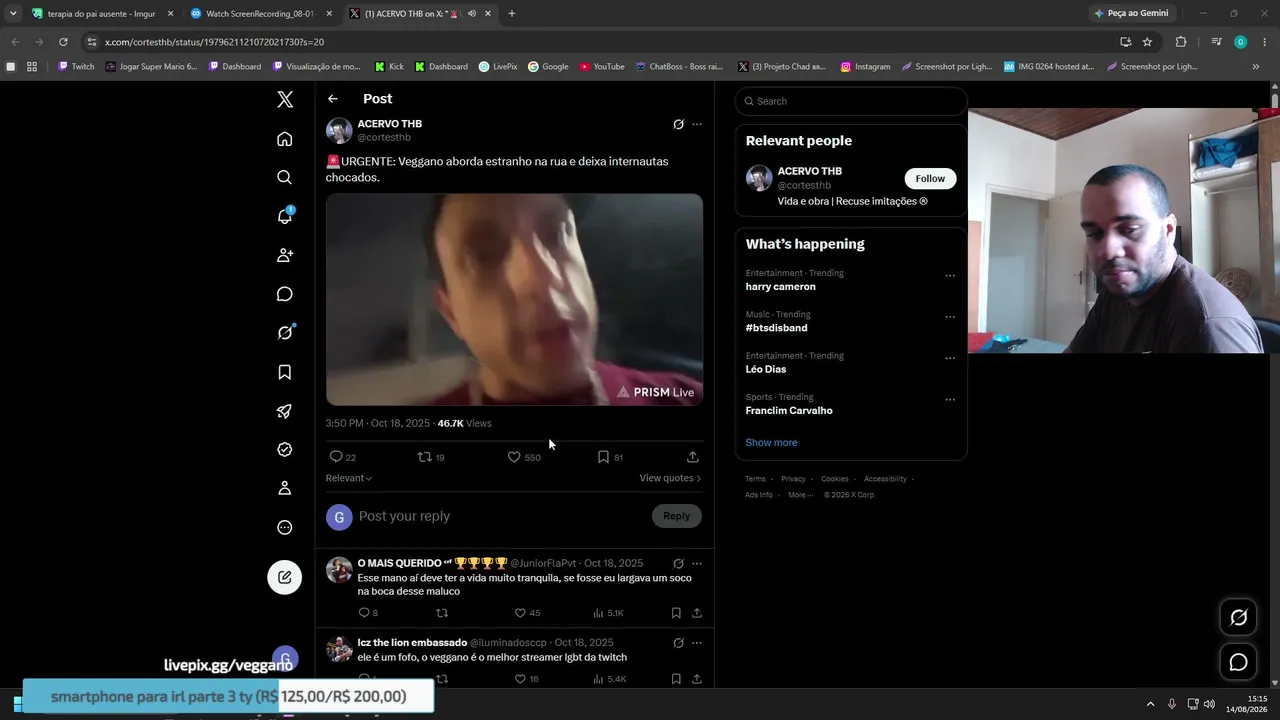The image size is (1280, 720).
Task: Open the YouTube bookmark
Action: click(602, 67)
